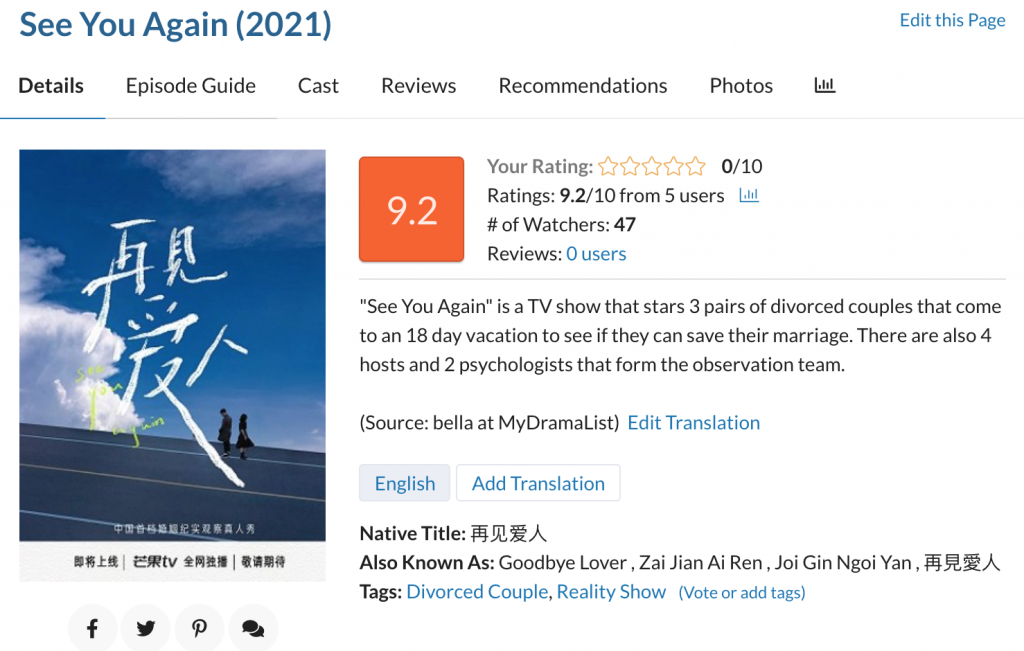Rate the show one star
The width and height of the screenshot is (1024, 651).
click(608, 167)
